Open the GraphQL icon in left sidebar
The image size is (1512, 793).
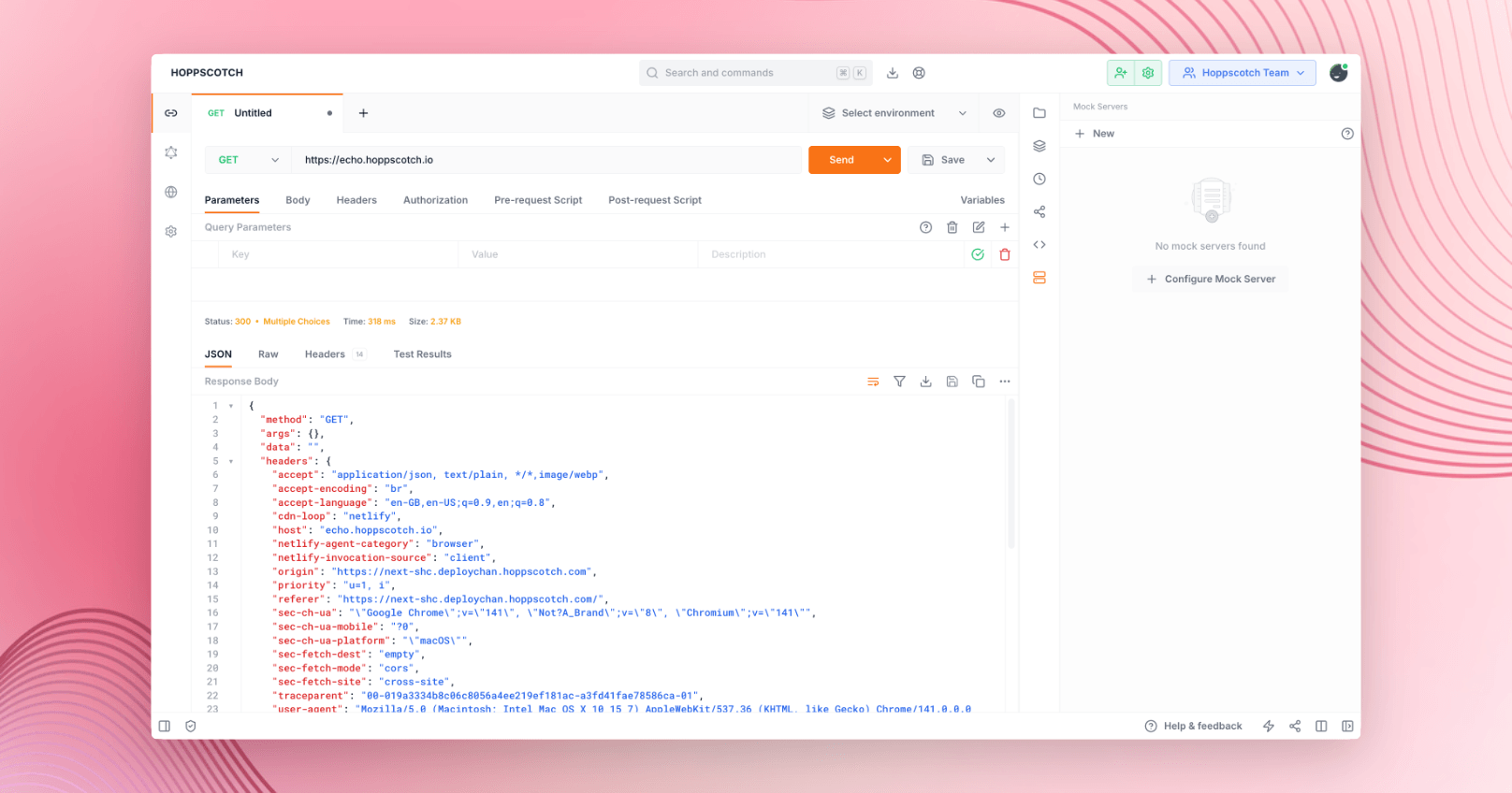coord(171,152)
